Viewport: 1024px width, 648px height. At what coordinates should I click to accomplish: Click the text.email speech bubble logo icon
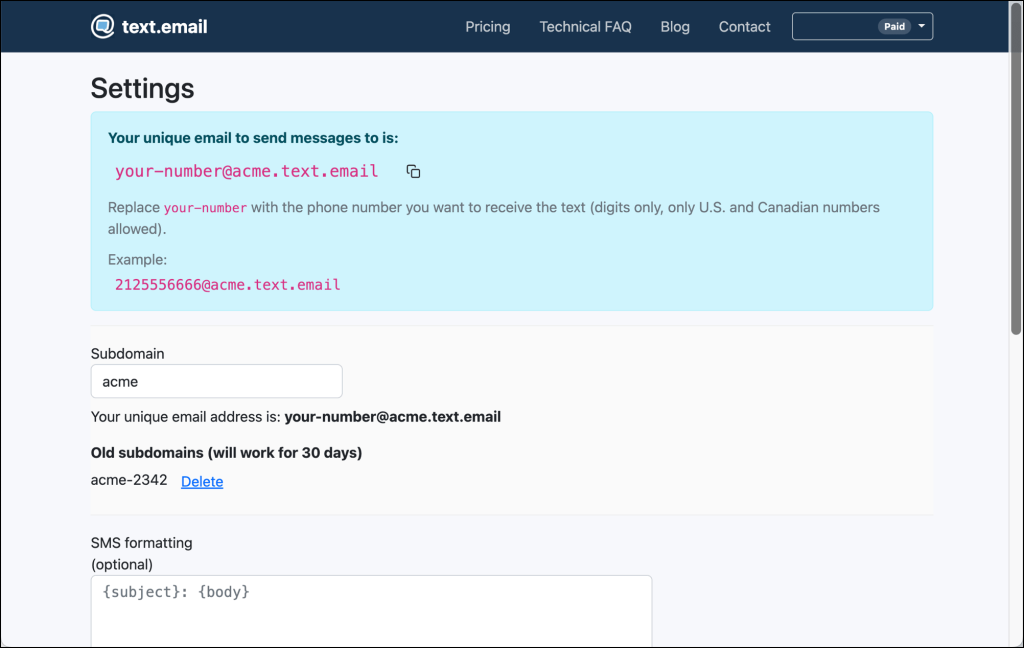[102, 27]
